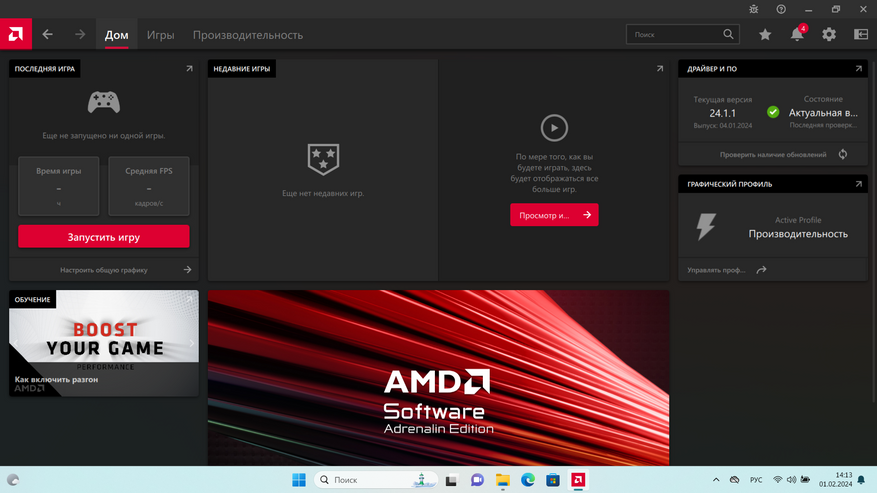Click the taskbar Поиск search box
The height and width of the screenshot is (493, 877).
coord(375,480)
